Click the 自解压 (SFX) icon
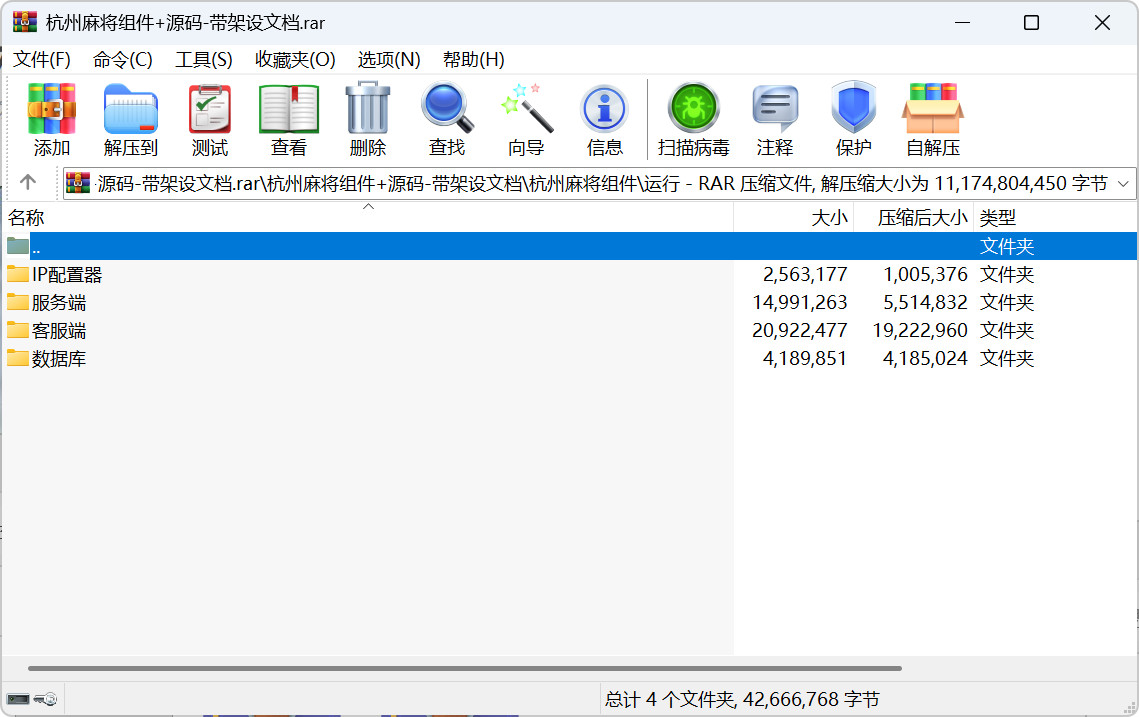The width and height of the screenshot is (1139, 717). tap(933, 109)
